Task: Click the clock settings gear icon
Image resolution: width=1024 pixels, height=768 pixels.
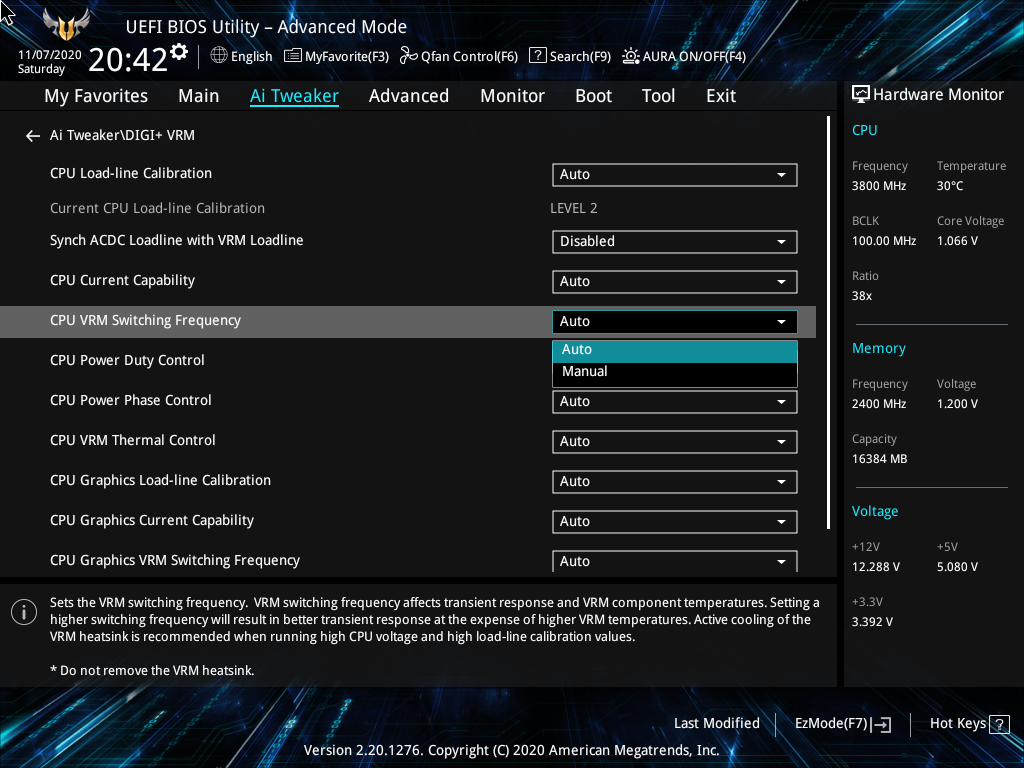Action: point(179,52)
